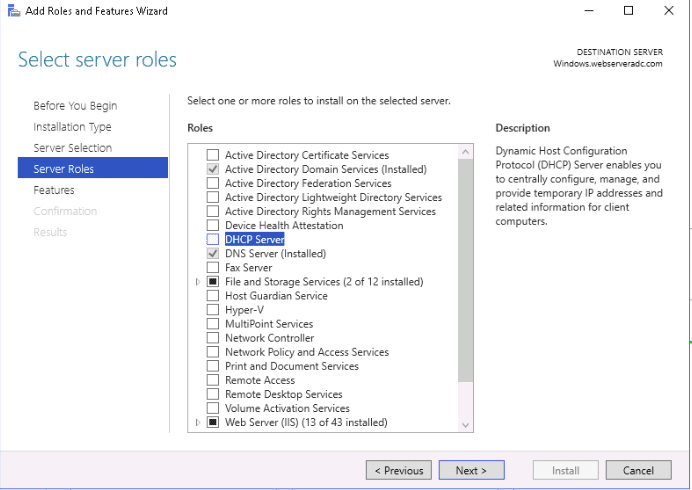The height and width of the screenshot is (490, 692).
Task: Select the Server Roles step
Action: [x=93, y=168]
